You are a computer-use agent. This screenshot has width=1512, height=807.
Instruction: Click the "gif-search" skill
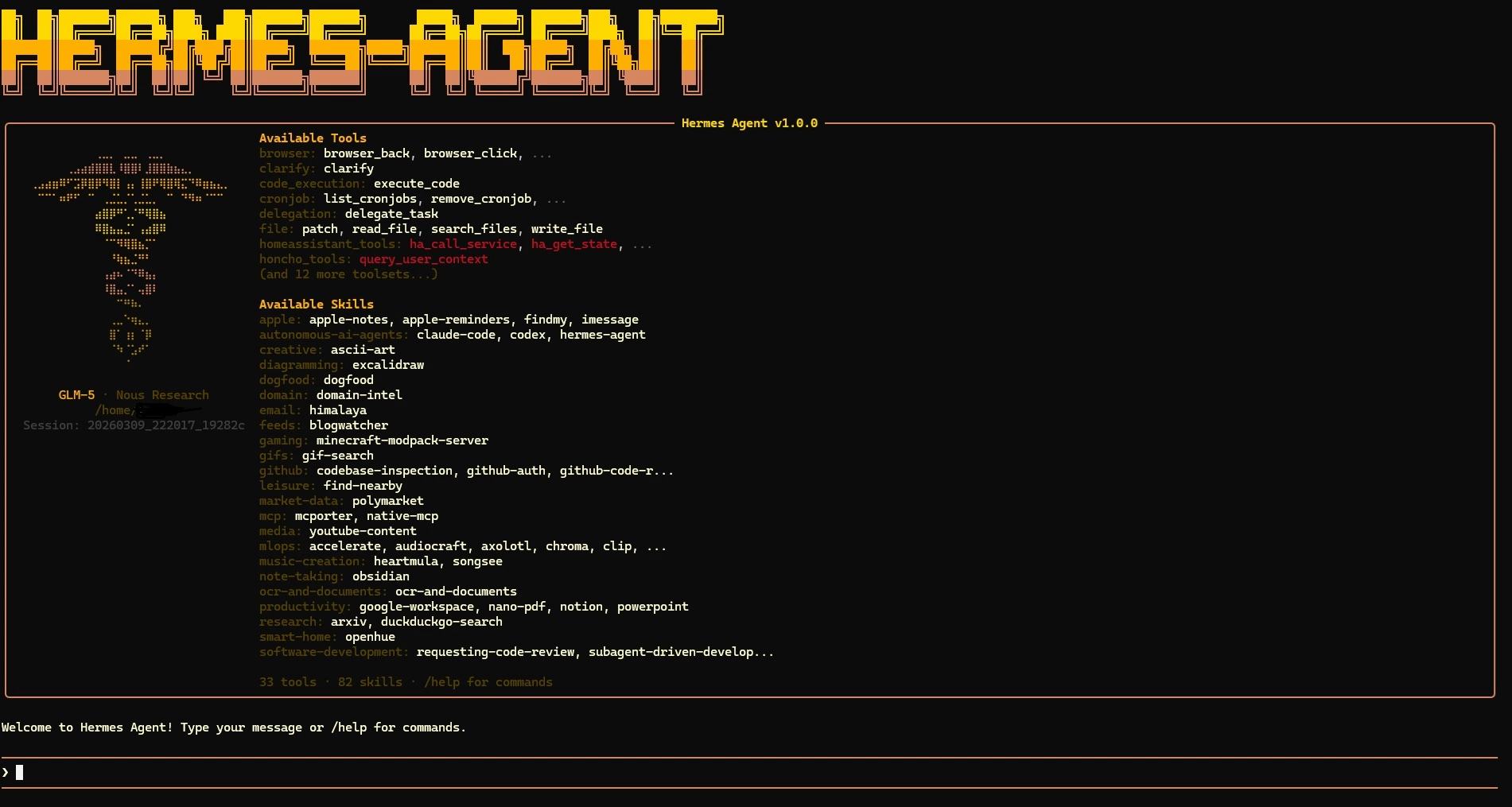click(x=338, y=456)
